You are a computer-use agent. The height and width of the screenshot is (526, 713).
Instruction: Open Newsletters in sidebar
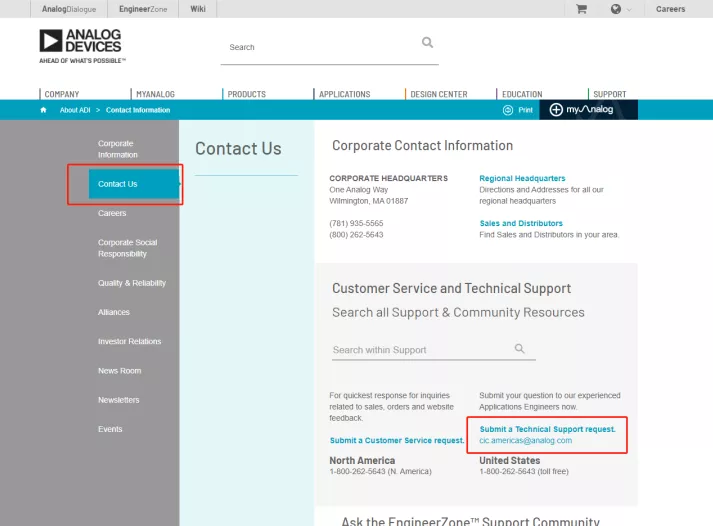pos(119,400)
